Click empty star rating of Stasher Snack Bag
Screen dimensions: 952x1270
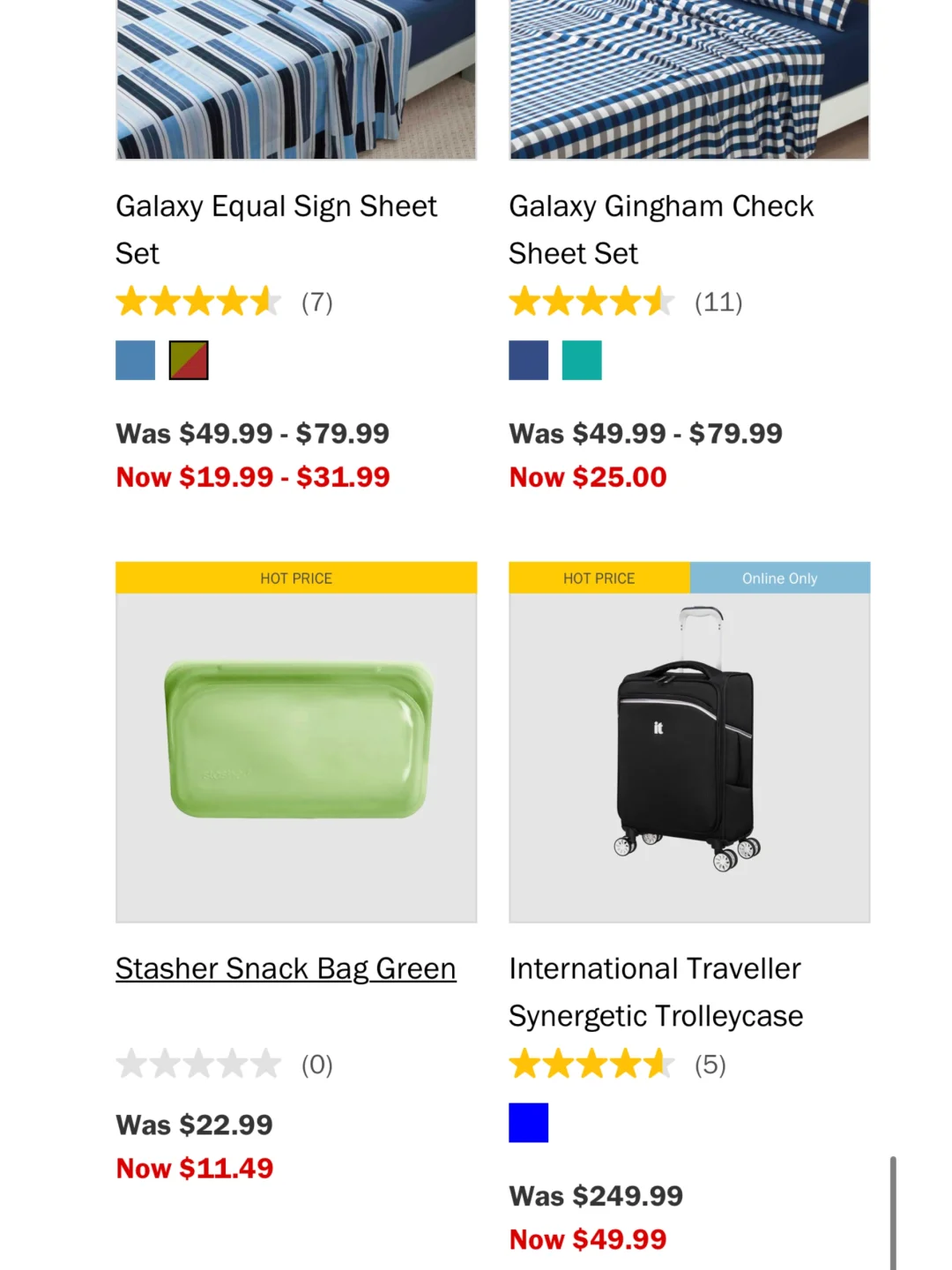(199, 1065)
